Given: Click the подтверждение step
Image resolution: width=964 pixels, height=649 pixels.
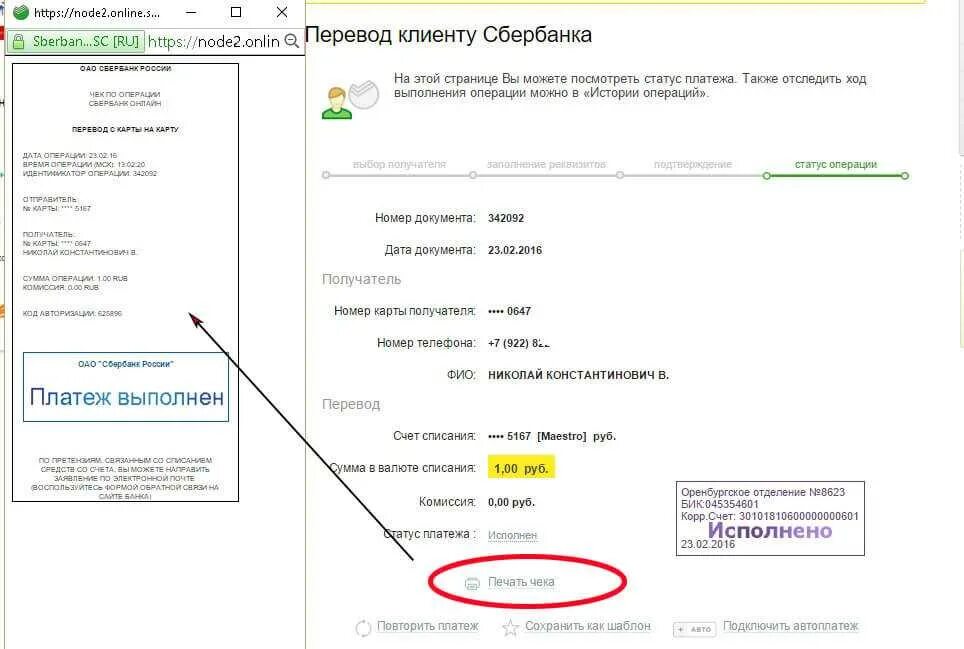Looking at the screenshot, I should pos(693,165).
